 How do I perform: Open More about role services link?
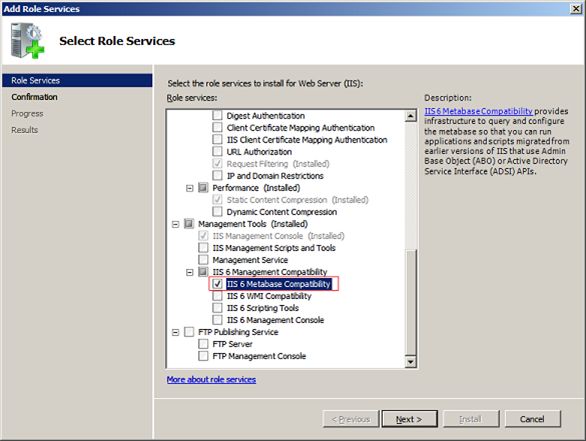(211, 380)
